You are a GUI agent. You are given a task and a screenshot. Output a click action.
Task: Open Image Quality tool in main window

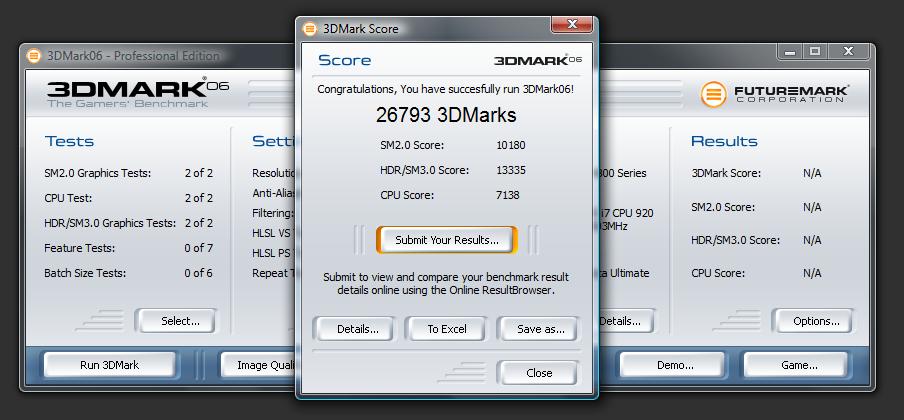tap(259, 365)
